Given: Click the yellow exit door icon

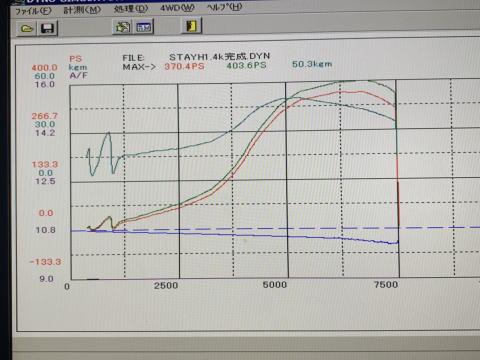Looking at the screenshot, I should click(192, 26).
